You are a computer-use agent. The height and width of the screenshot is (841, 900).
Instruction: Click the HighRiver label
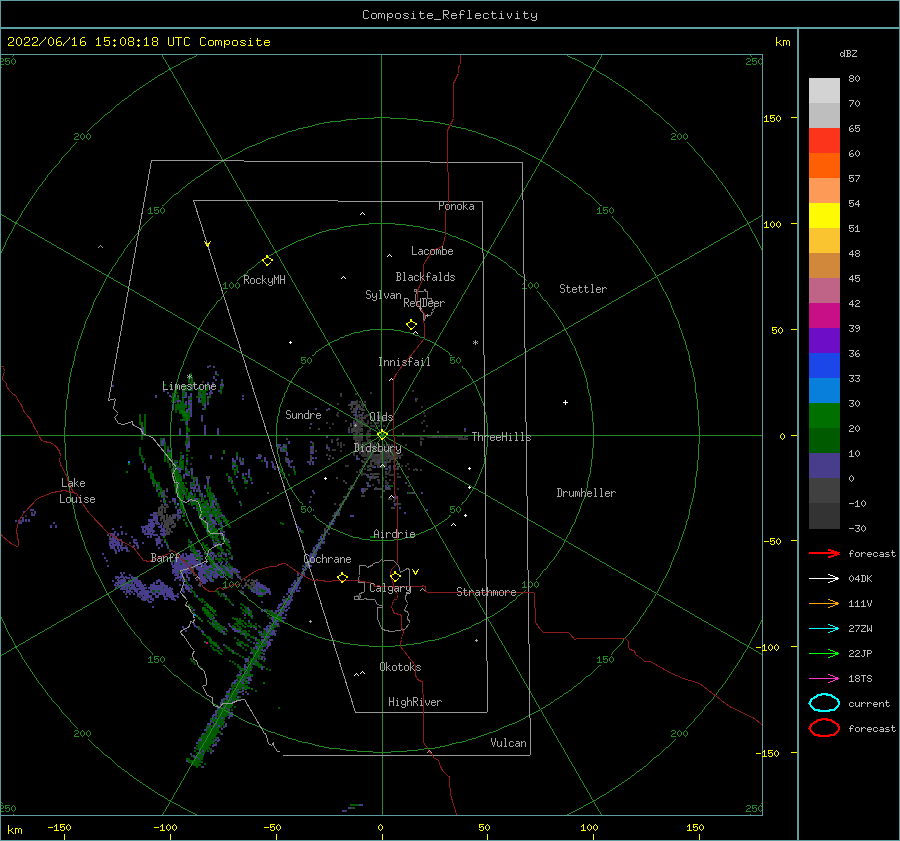coord(415,702)
